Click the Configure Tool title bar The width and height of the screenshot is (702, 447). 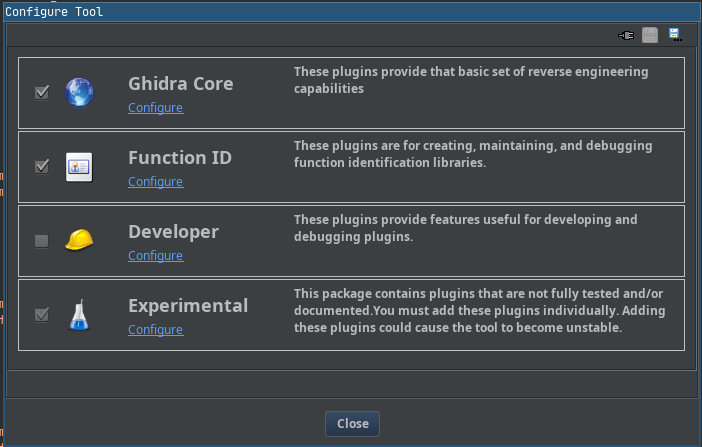pos(351,12)
